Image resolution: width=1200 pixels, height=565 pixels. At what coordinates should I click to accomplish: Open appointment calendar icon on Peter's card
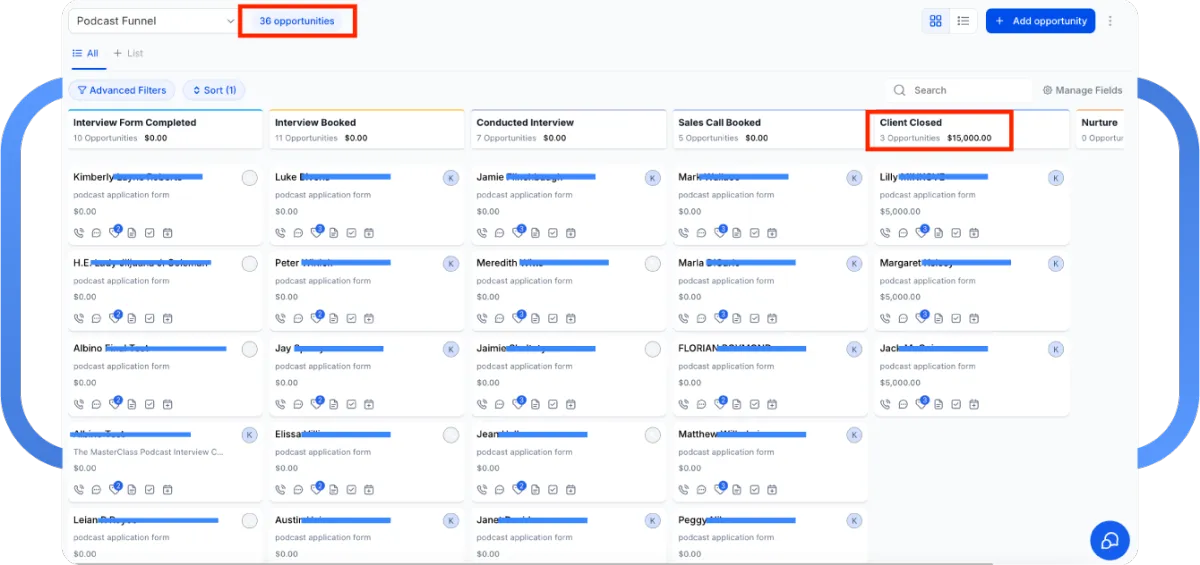pyautogui.click(x=369, y=319)
